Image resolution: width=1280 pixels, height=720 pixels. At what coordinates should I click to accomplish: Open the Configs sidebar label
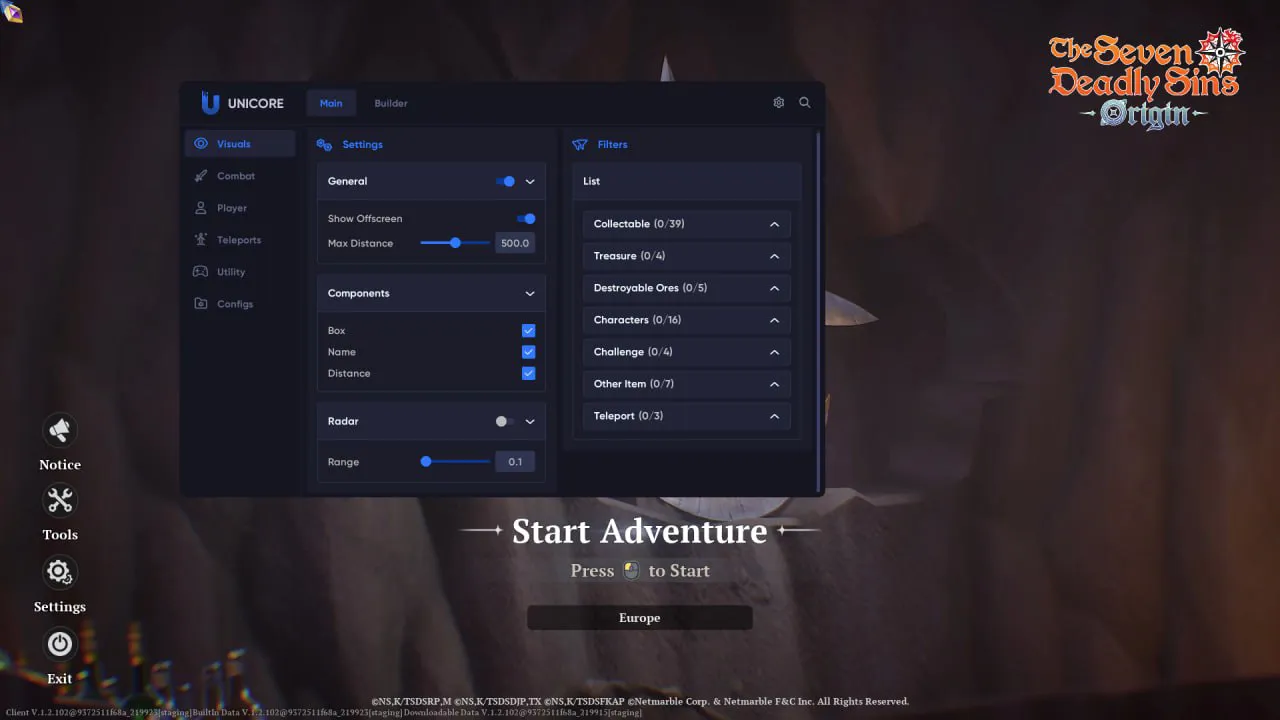coord(235,304)
